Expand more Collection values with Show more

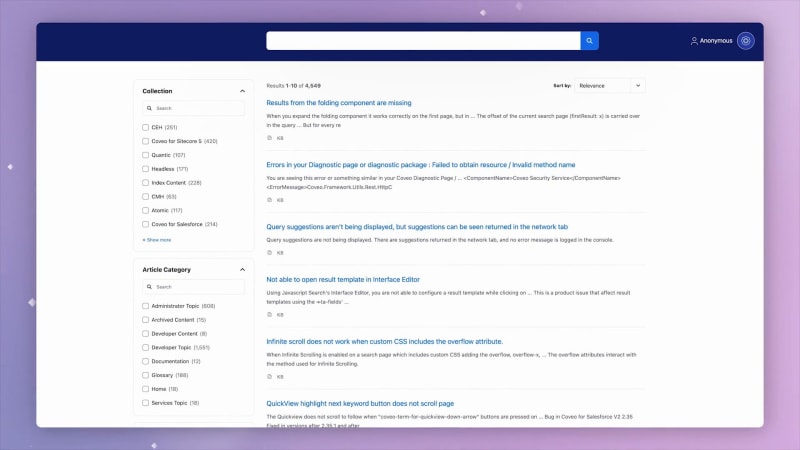pyautogui.click(x=157, y=240)
